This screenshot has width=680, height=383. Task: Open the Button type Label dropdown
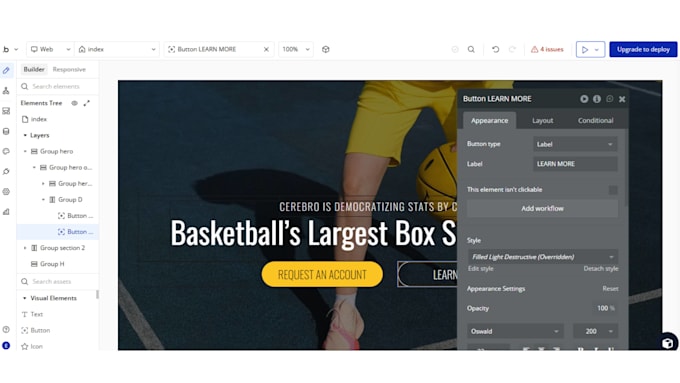click(575, 144)
